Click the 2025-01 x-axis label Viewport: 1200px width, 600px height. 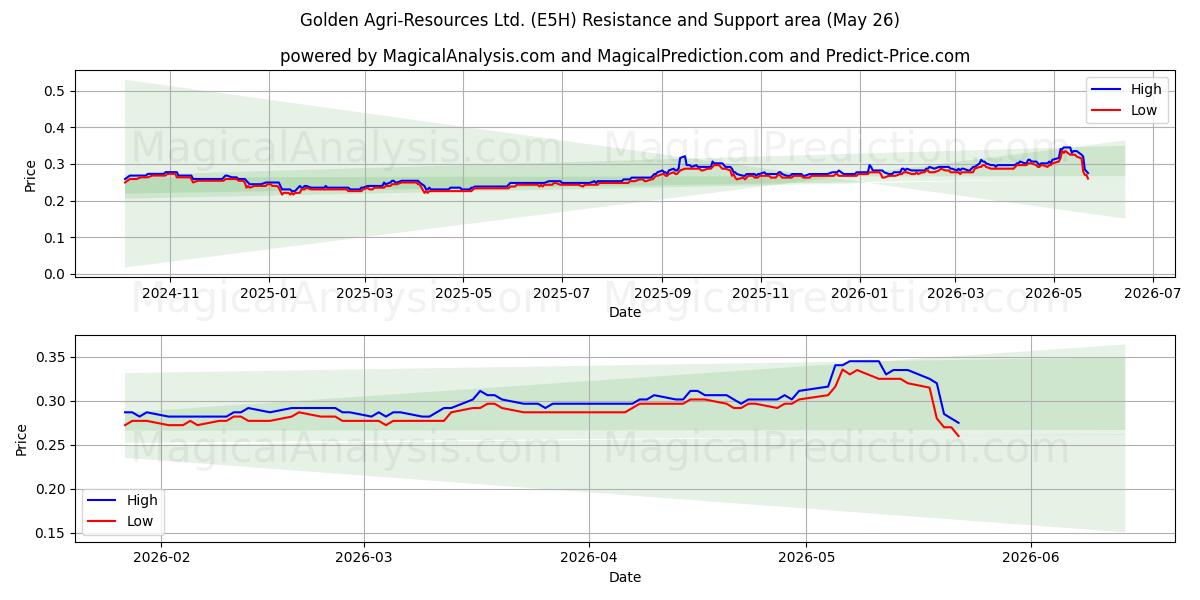[269, 293]
